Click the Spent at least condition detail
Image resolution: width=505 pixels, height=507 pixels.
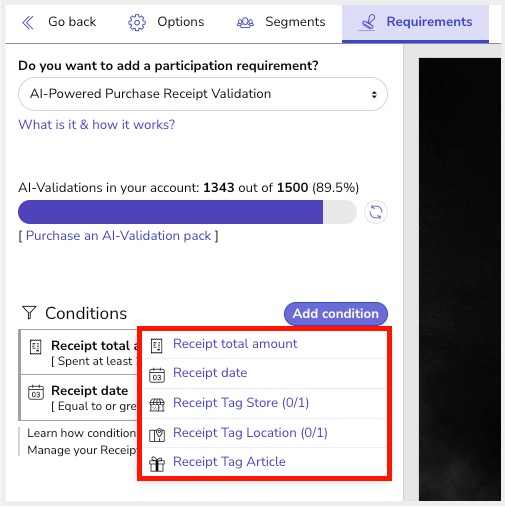point(94,361)
